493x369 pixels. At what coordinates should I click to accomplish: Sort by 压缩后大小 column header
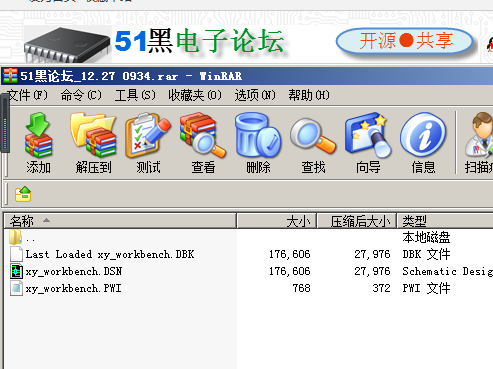(357, 221)
